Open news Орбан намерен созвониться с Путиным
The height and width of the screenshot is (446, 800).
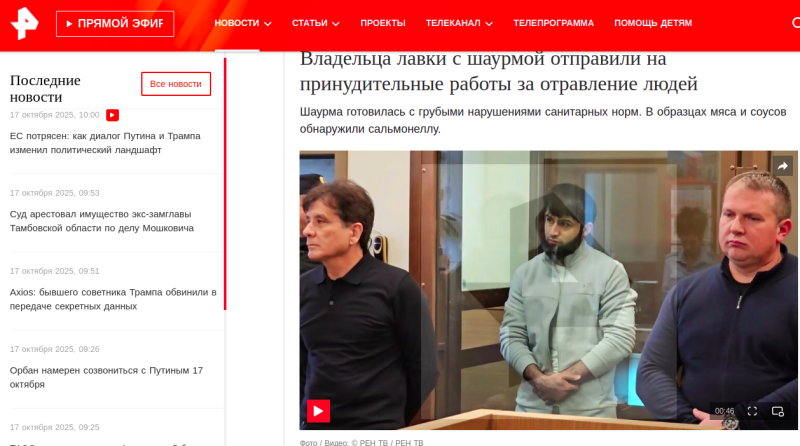tap(106, 377)
